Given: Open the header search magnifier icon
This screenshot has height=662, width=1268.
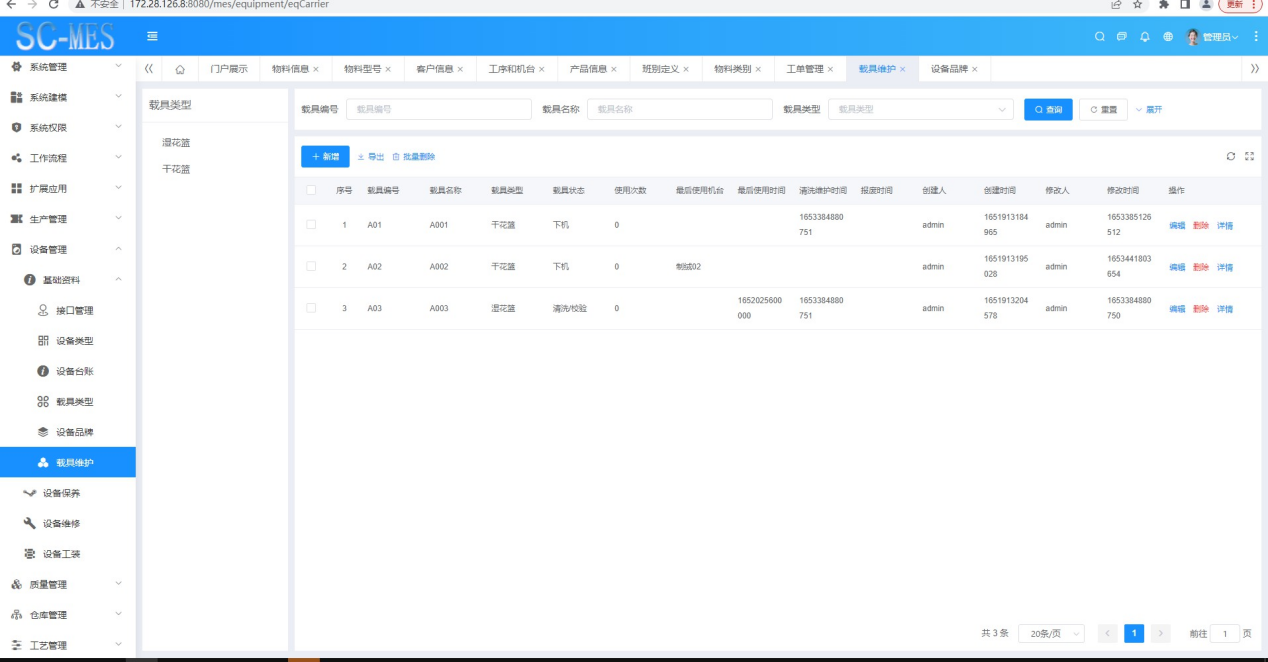Looking at the screenshot, I should (1100, 37).
